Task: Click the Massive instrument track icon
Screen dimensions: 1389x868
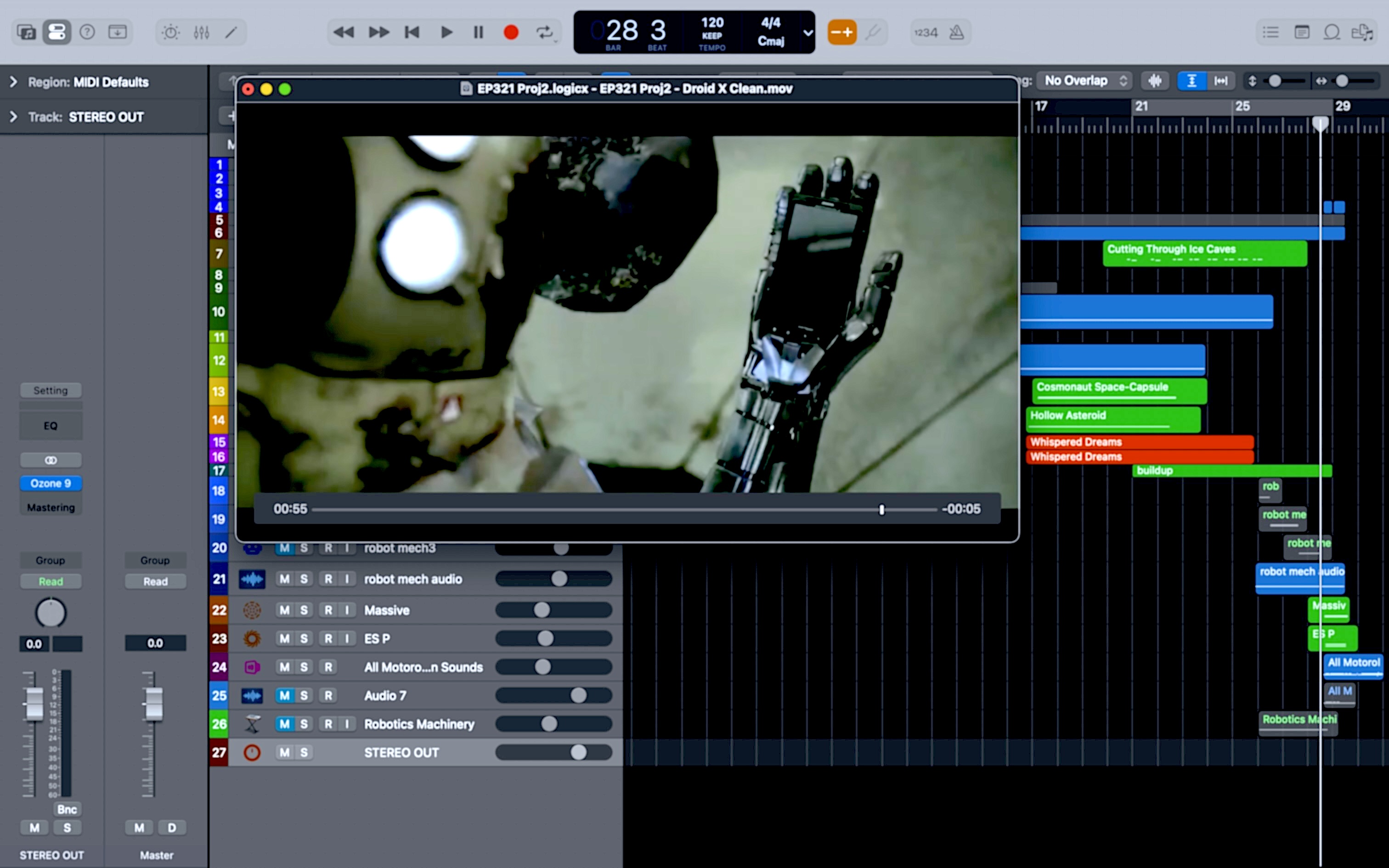Action: click(252, 610)
